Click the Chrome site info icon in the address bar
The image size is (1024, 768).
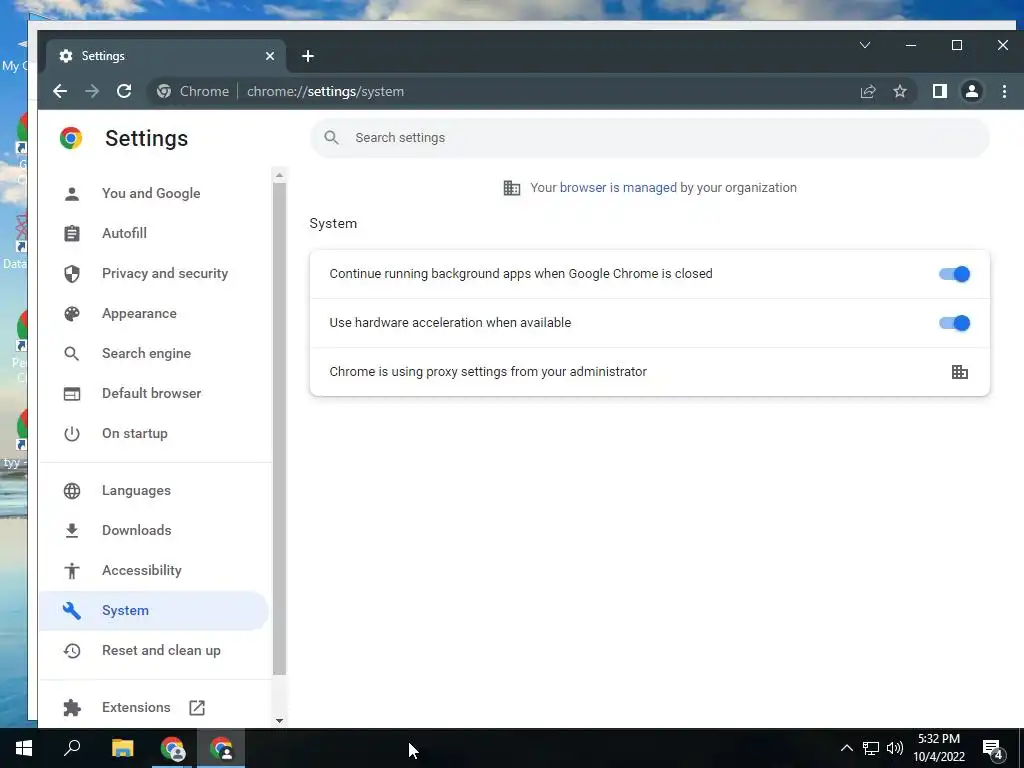164,91
